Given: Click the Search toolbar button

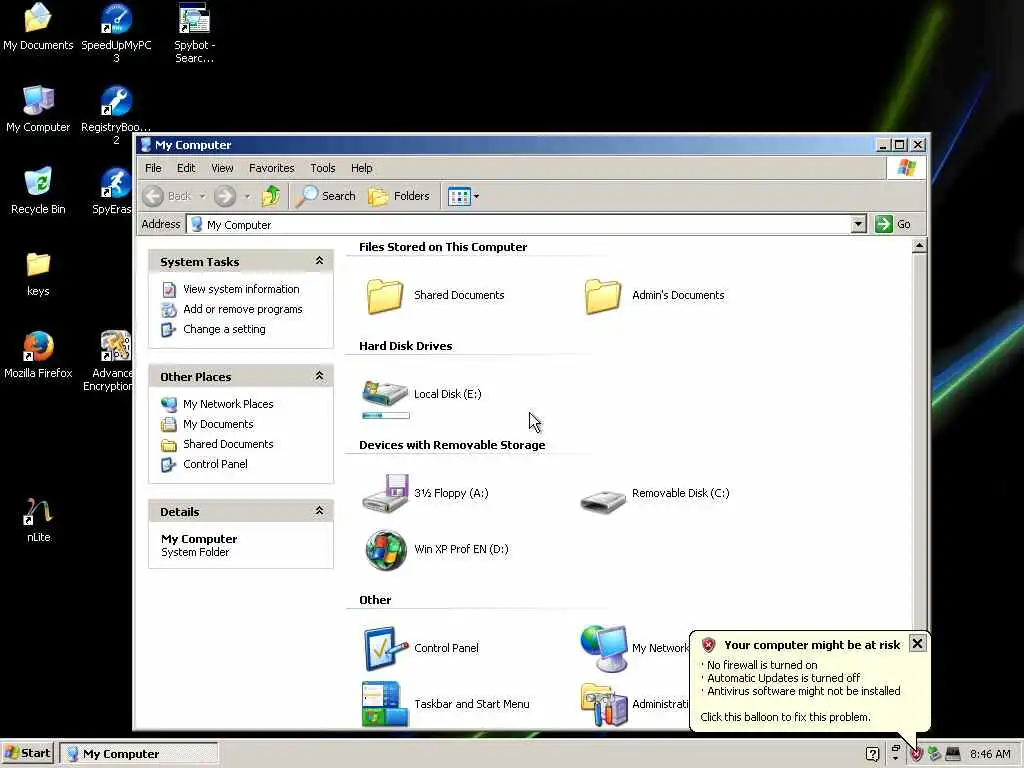Looking at the screenshot, I should click(325, 196).
